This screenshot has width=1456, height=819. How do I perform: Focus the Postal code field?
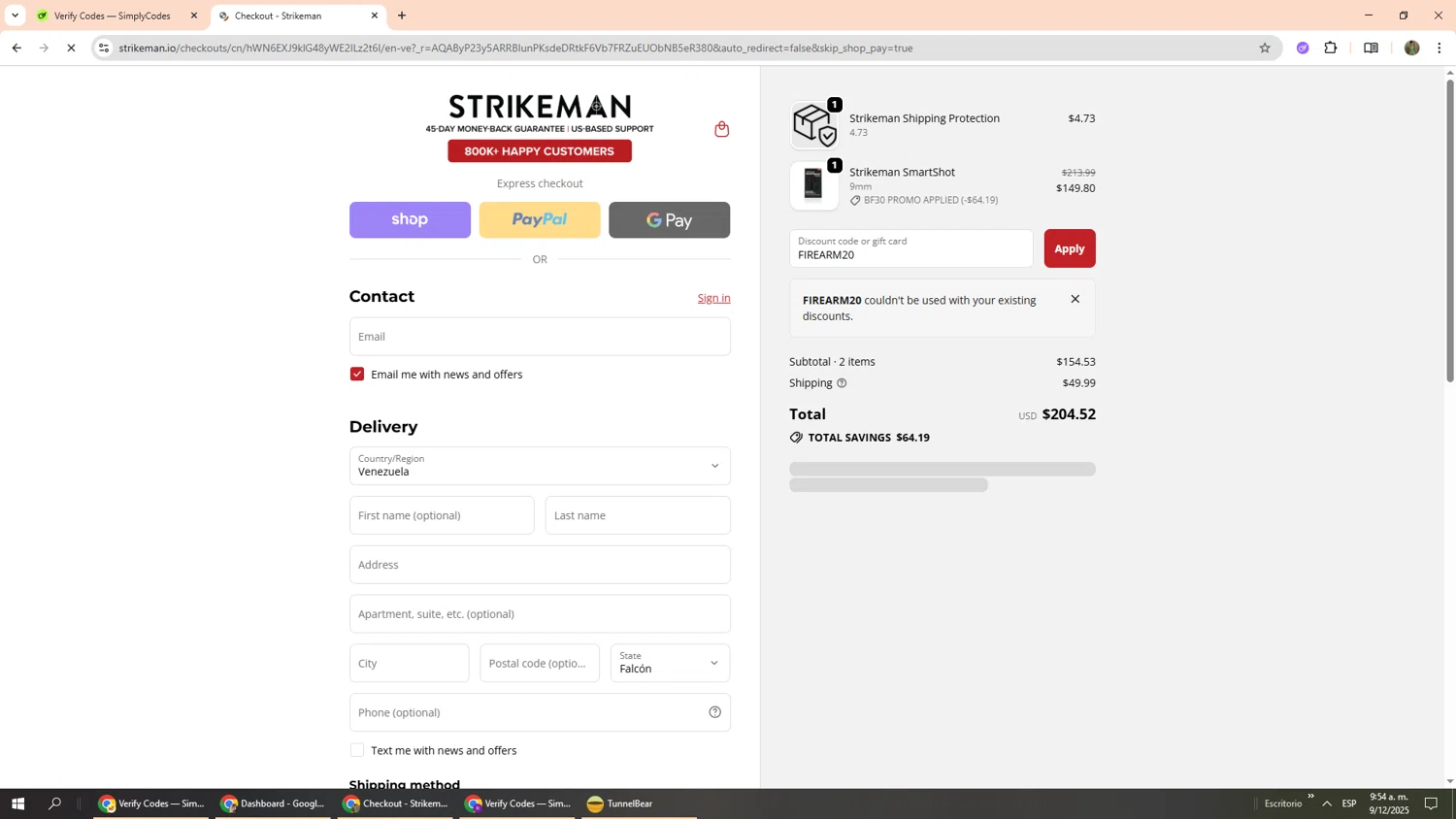coord(540,663)
